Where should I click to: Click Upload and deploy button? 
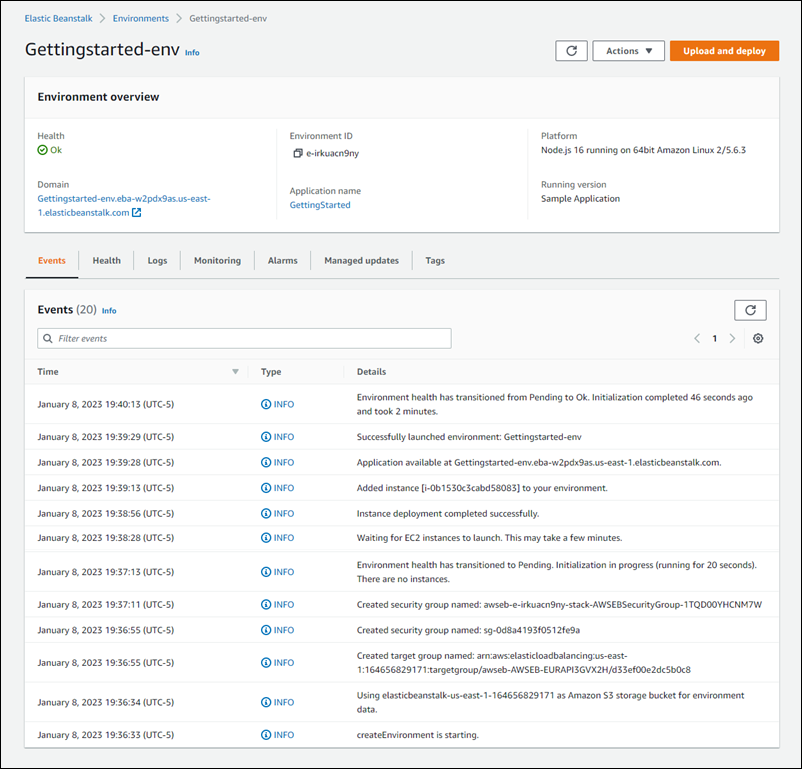[724, 51]
